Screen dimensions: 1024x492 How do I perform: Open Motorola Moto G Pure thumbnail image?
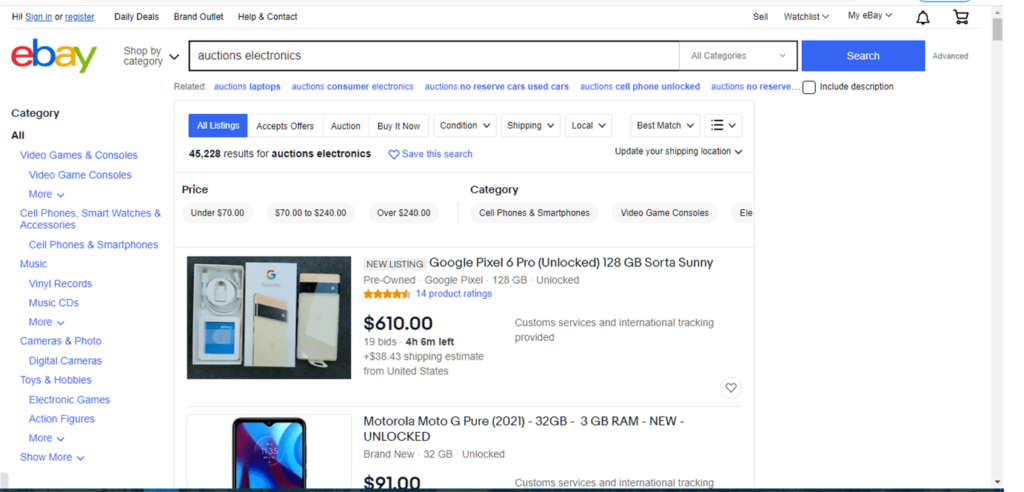pos(269,451)
